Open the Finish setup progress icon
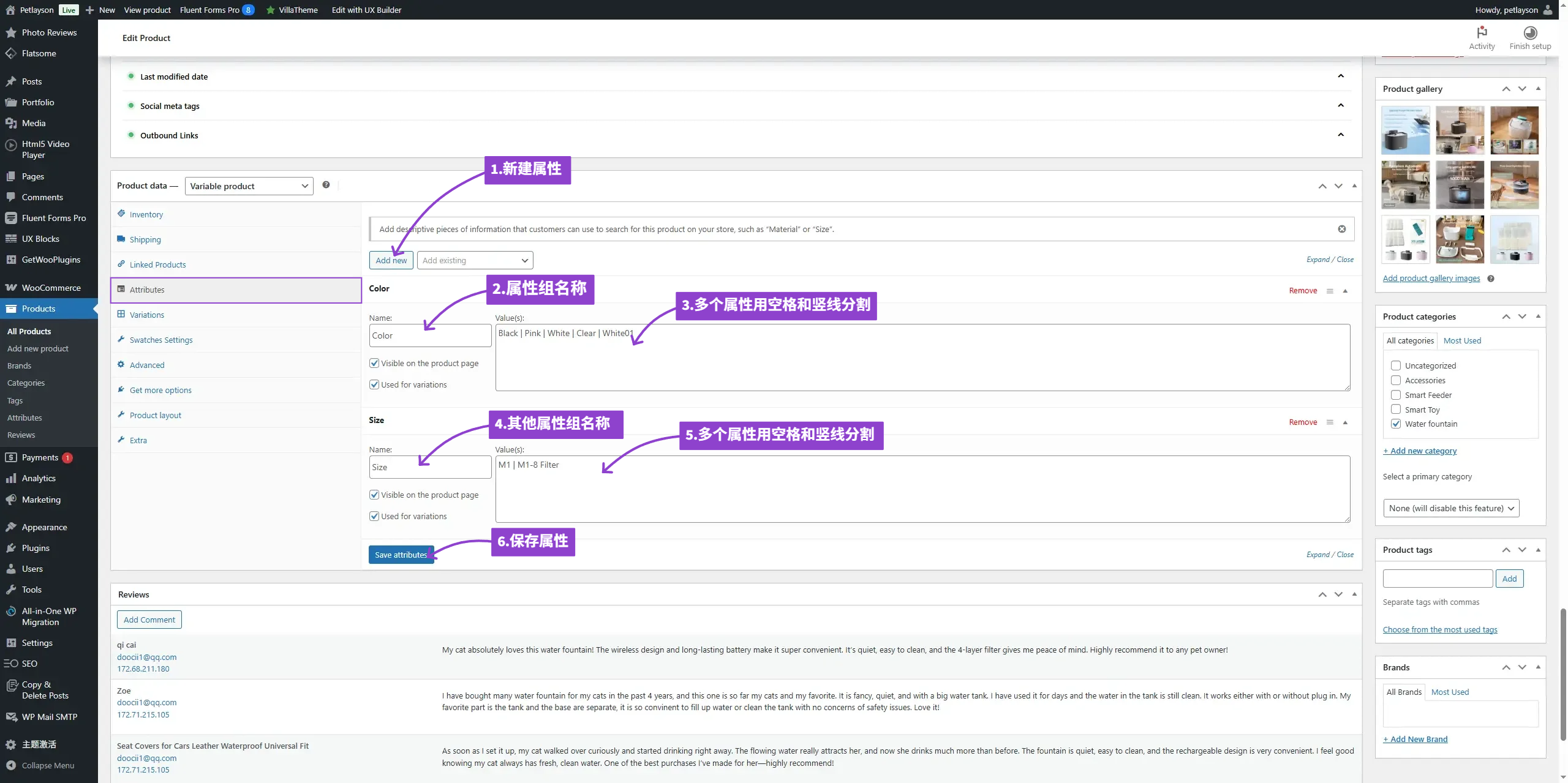The image size is (1568, 783). [x=1529, y=32]
